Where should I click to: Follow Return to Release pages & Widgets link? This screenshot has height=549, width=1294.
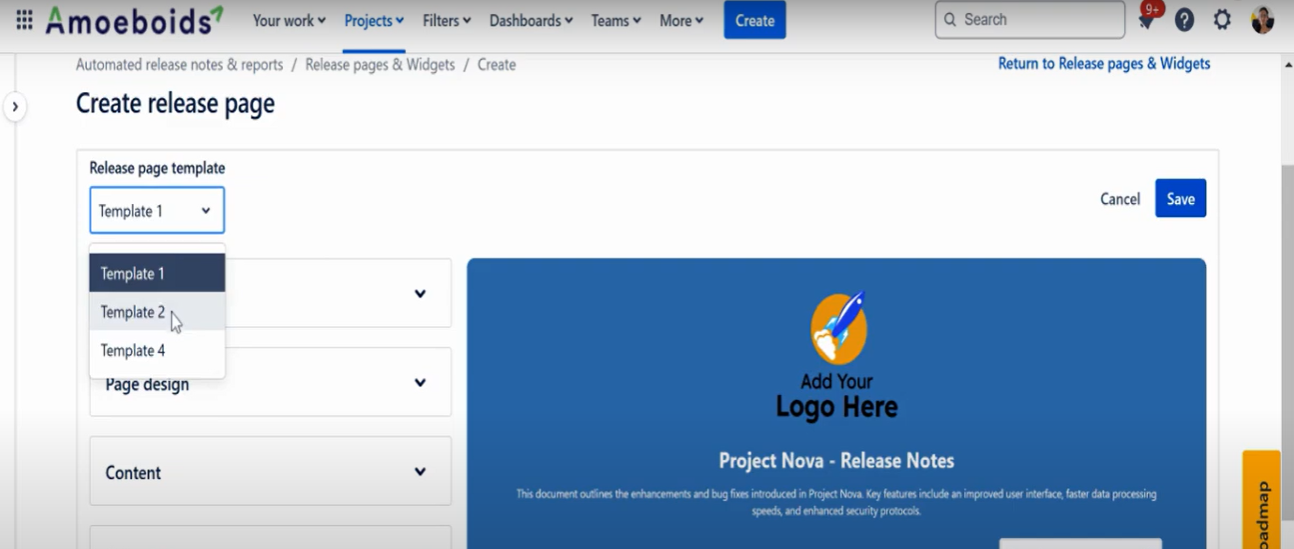1104,63
